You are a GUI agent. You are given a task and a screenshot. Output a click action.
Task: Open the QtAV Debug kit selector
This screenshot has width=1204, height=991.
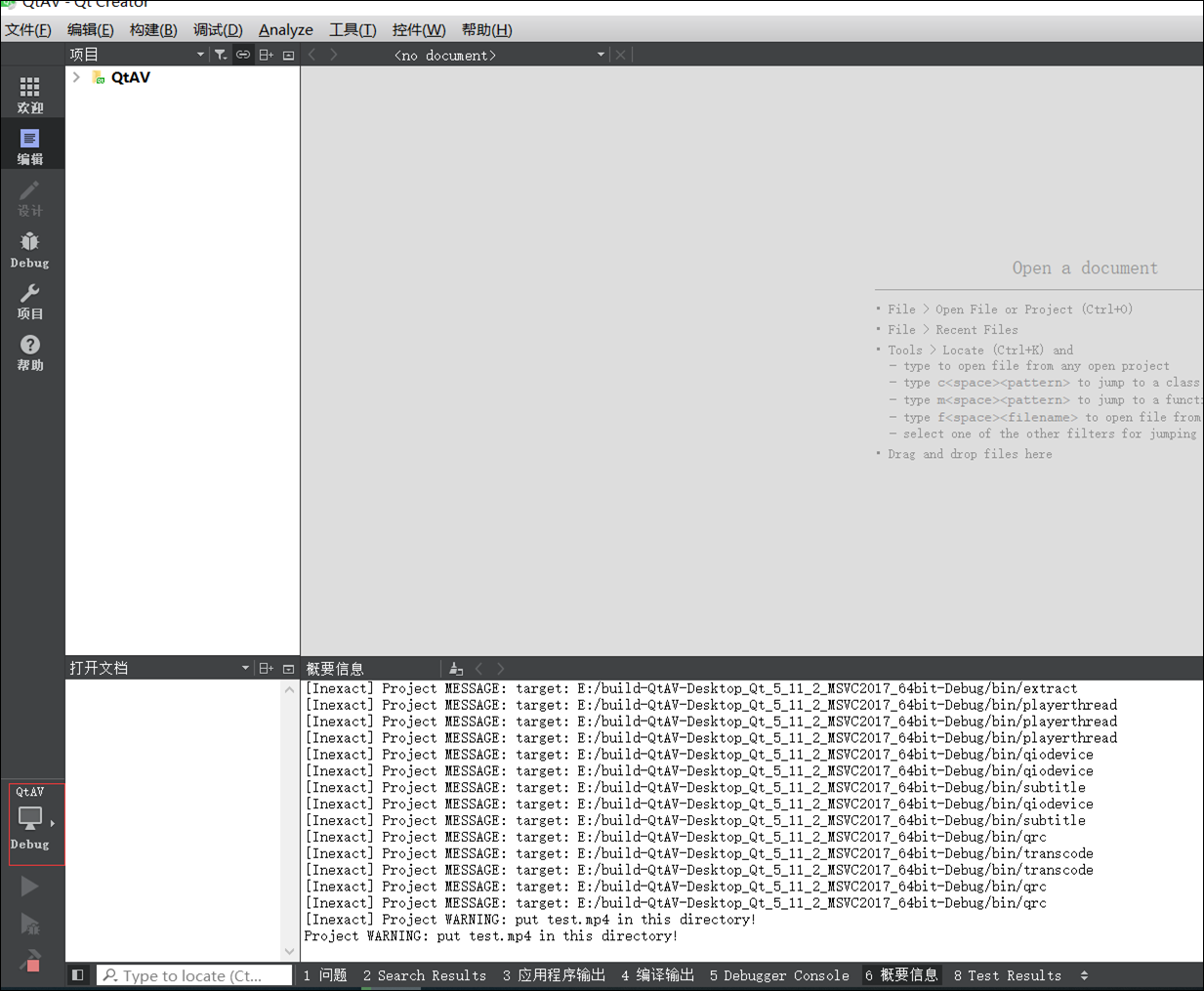(36, 824)
